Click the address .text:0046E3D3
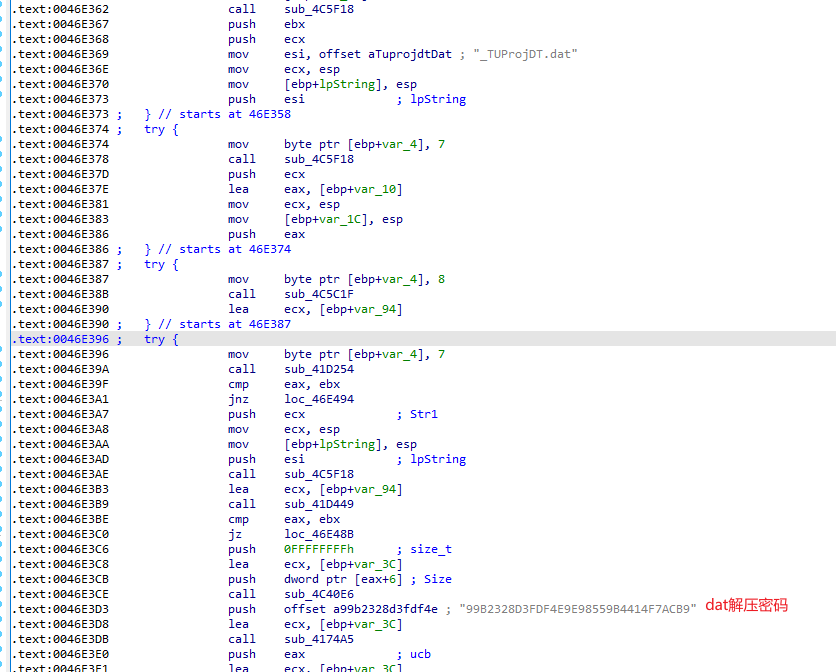The image size is (836, 672). click(x=60, y=609)
